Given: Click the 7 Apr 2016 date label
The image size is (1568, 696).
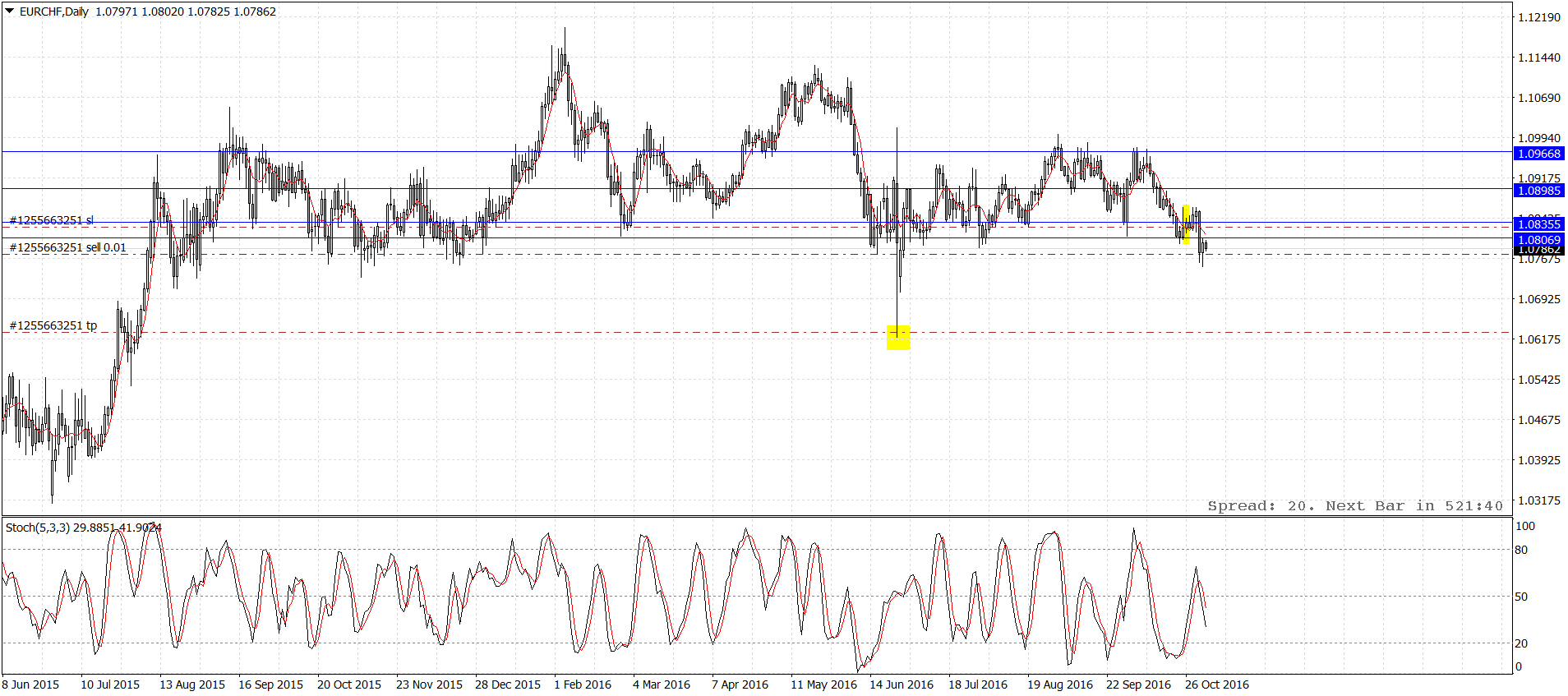Looking at the screenshot, I should click(740, 684).
